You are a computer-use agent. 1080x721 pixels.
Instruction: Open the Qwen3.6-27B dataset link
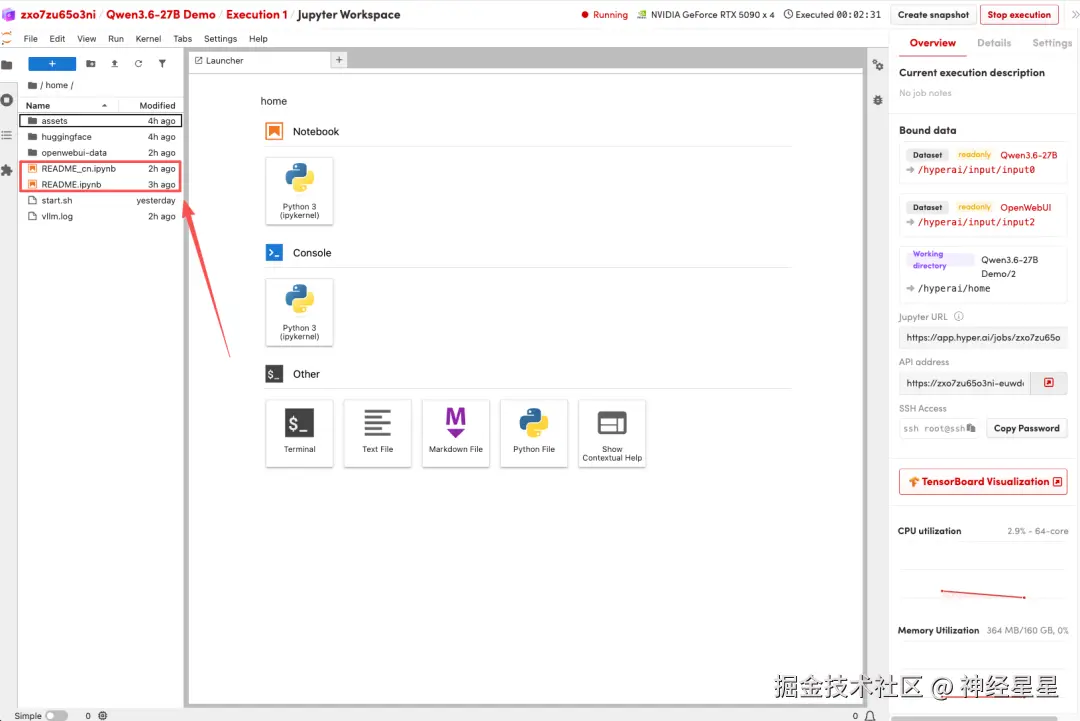pos(1028,155)
